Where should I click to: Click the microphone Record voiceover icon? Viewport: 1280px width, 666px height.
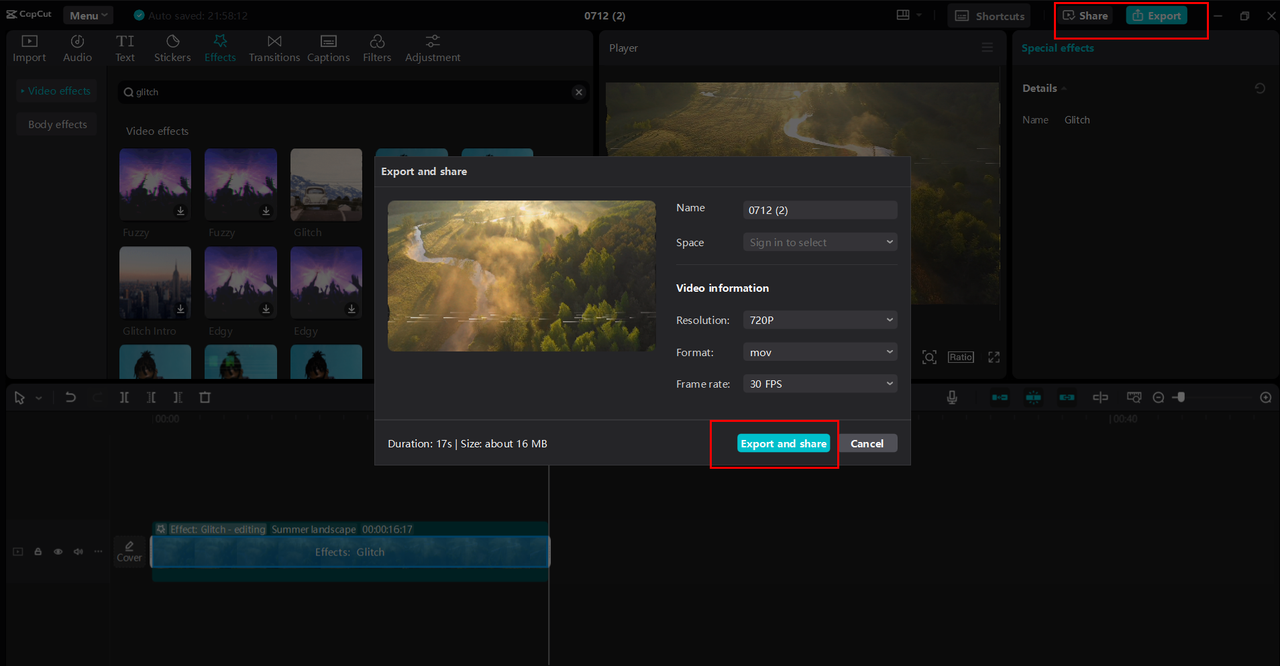(x=952, y=397)
